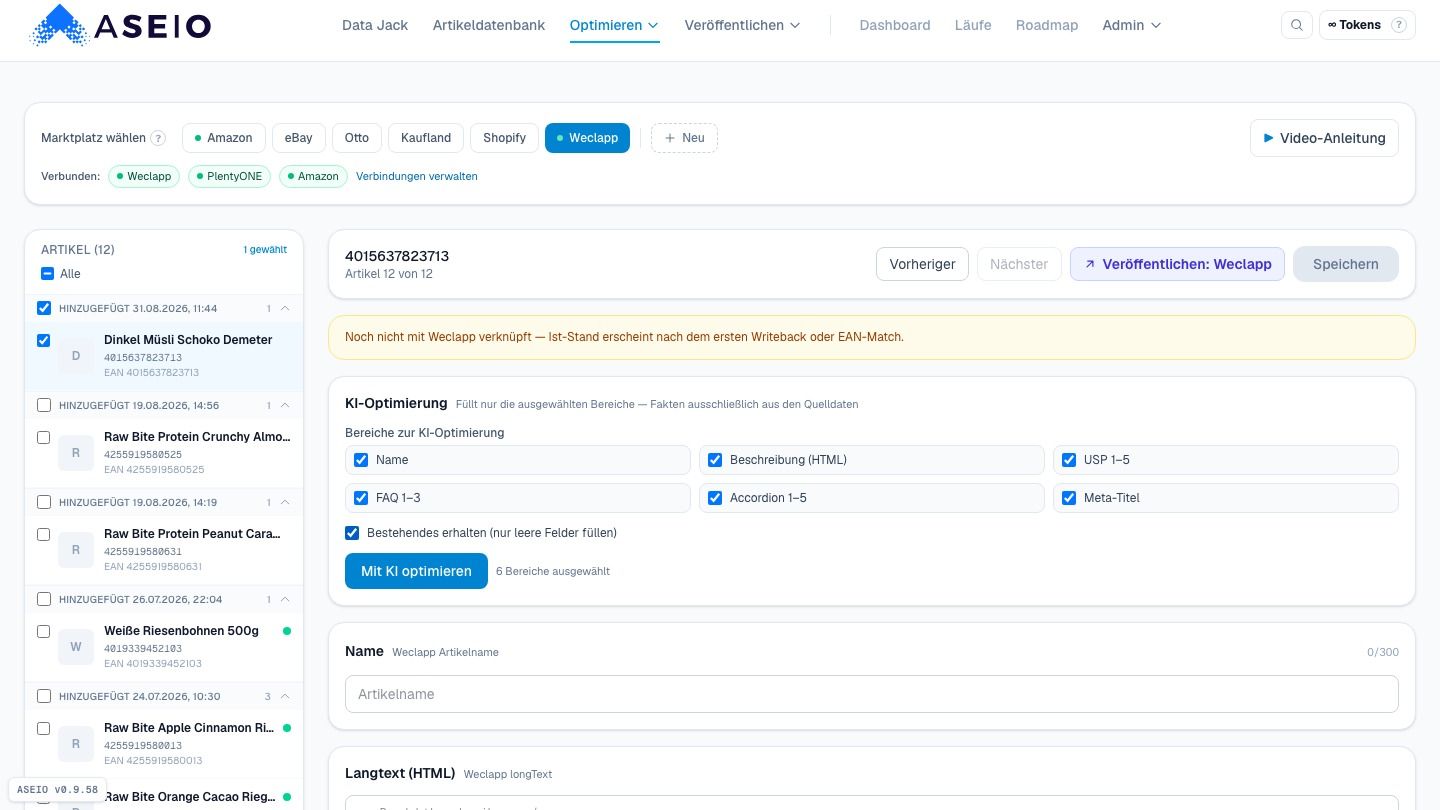The width and height of the screenshot is (1440, 810).
Task: Select the Amazon marketplace tab
Action: pyautogui.click(x=223, y=138)
